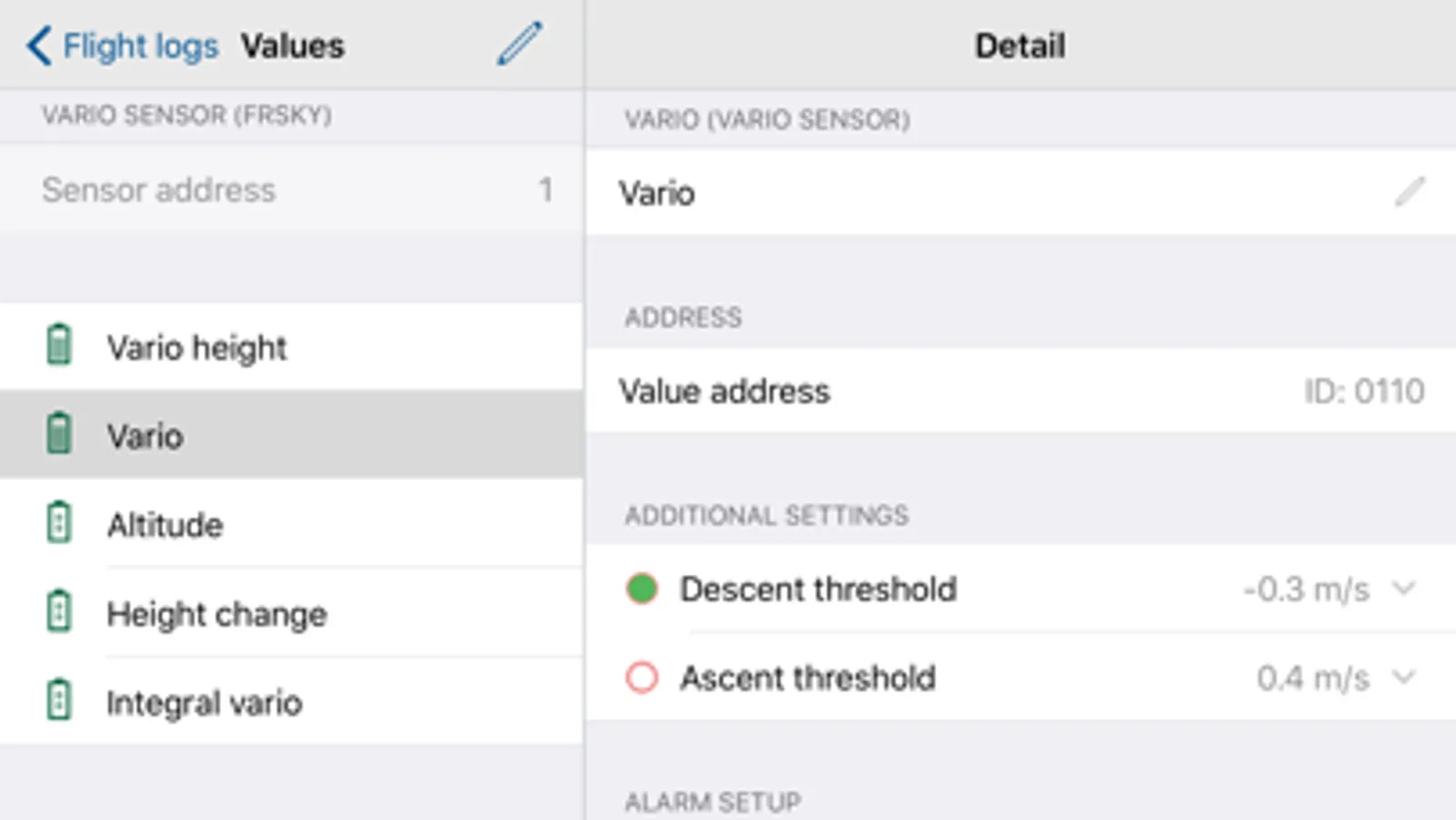Enable the Ascent threshold red circle
This screenshot has width=1456, height=820.
click(642, 678)
